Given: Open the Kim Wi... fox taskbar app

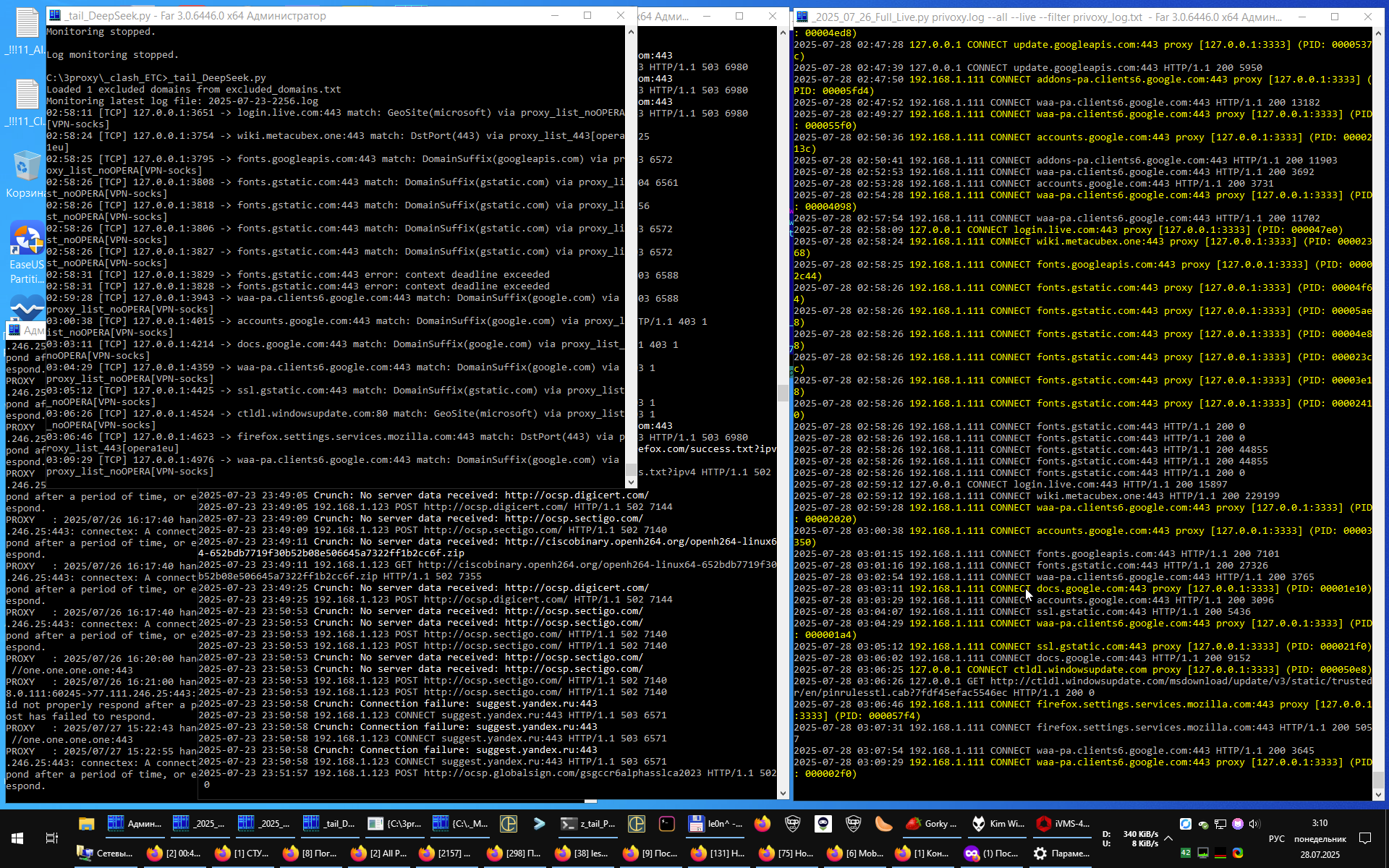Looking at the screenshot, I should click(x=998, y=823).
